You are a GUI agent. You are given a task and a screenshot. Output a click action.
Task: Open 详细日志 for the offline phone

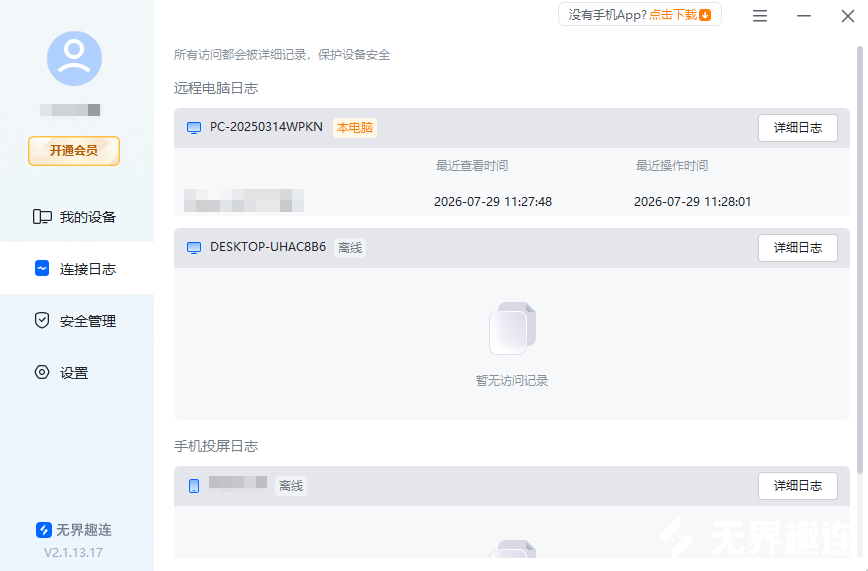pyautogui.click(x=798, y=486)
